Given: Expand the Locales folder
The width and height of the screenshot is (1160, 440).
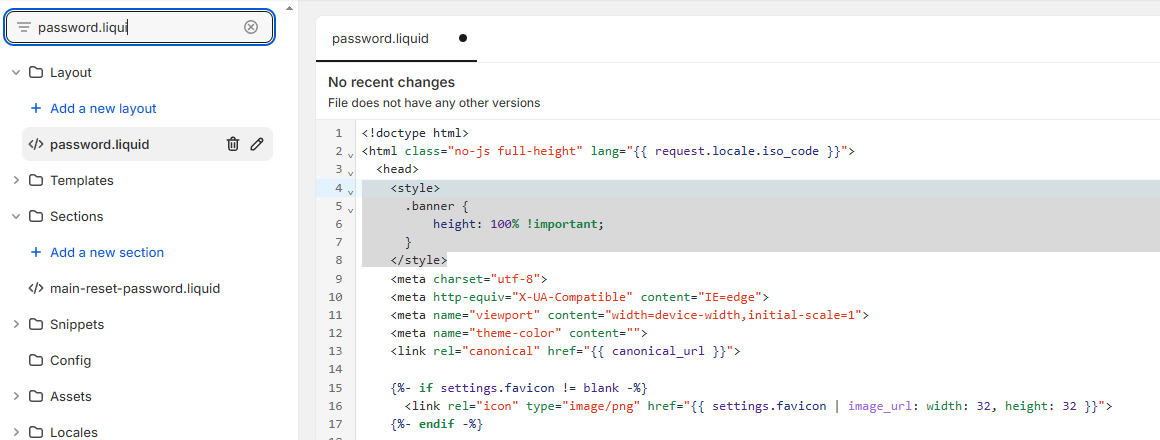Looking at the screenshot, I should [x=16, y=432].
